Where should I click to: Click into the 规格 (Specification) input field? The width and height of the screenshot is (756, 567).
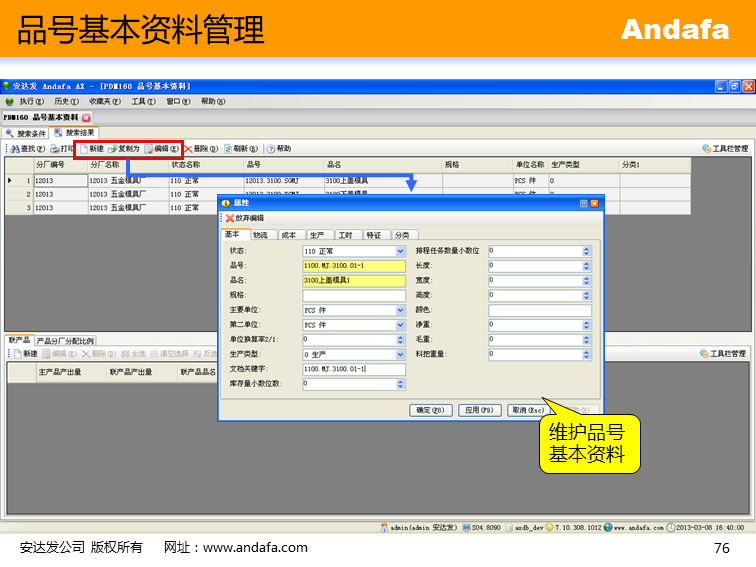[x=354, y=296]
